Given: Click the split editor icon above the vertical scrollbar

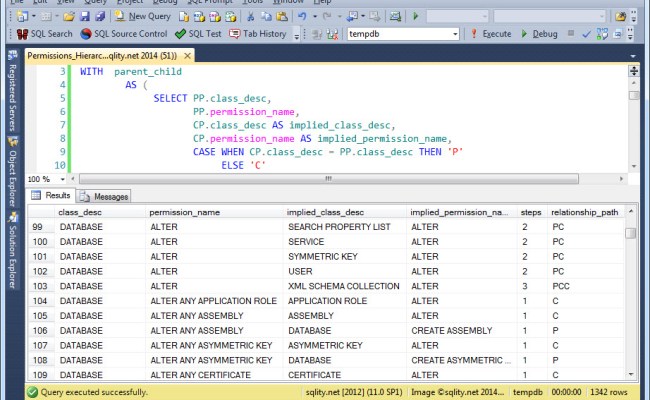Looking at the screenshot, I should tap(633, 71).
